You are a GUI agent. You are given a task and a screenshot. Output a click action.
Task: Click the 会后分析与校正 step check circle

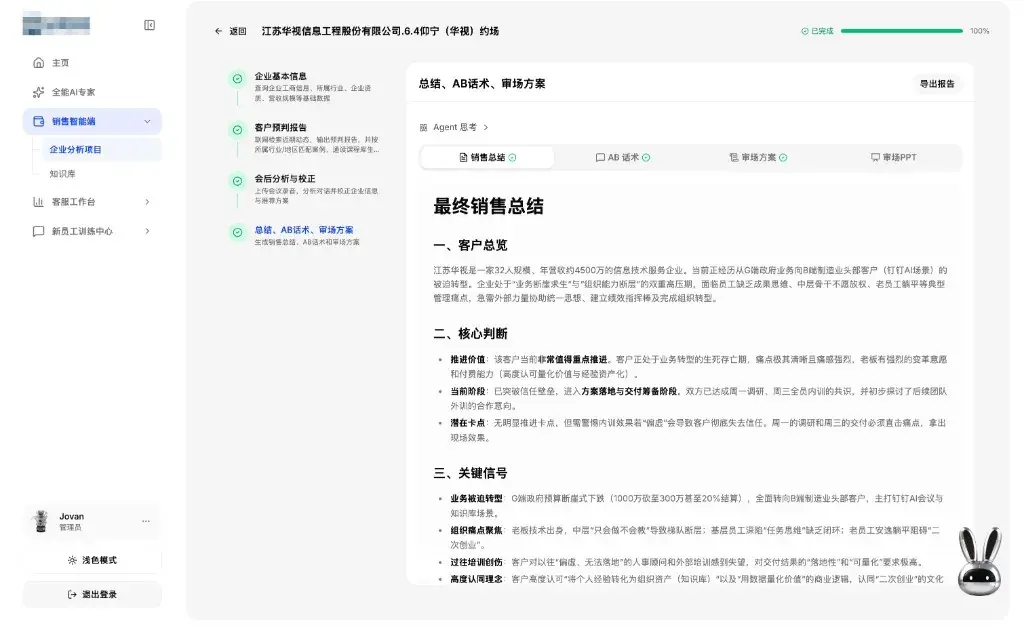pyautogui.click(x=238, y=181)
